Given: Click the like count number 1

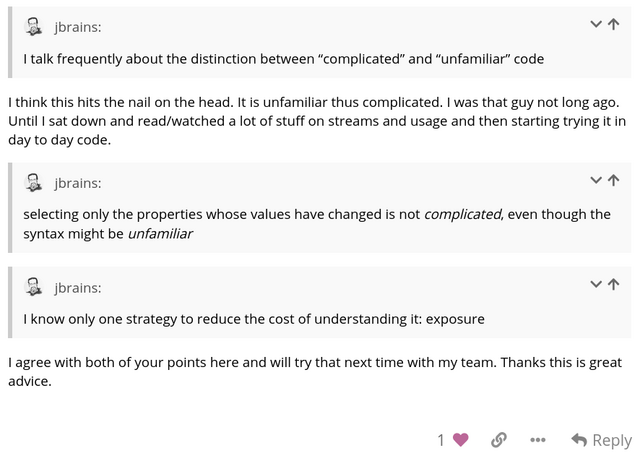Looking at the screenshot, I should click(x=441, y=440).
